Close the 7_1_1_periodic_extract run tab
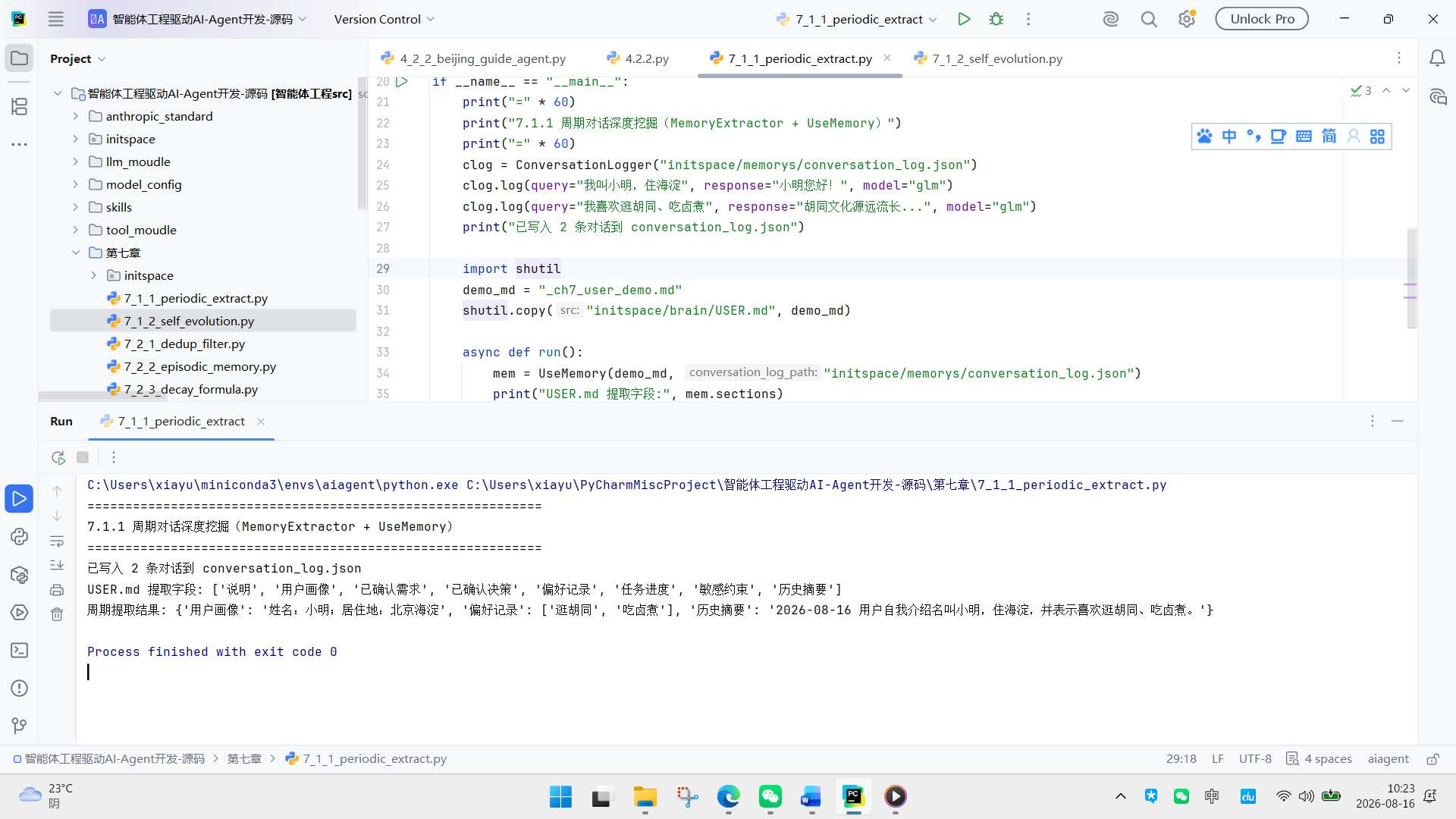1456x819 pixels. pos(261,422)
